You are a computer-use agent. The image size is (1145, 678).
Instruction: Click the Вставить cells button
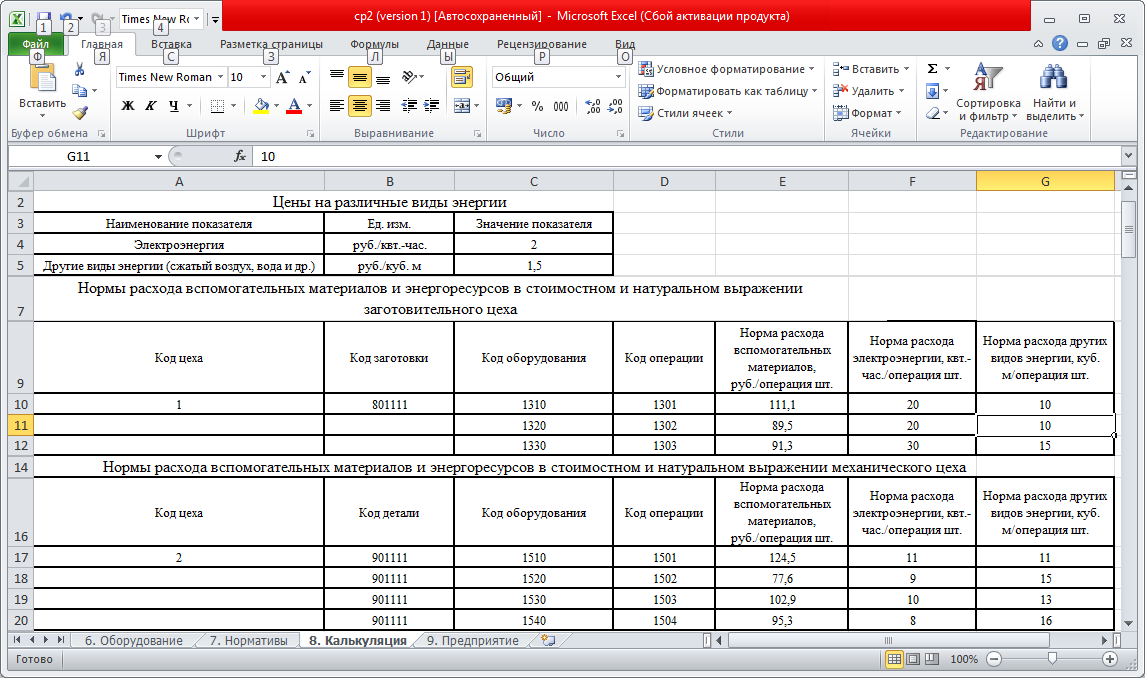pyautogui.click(x=871, y=69)
